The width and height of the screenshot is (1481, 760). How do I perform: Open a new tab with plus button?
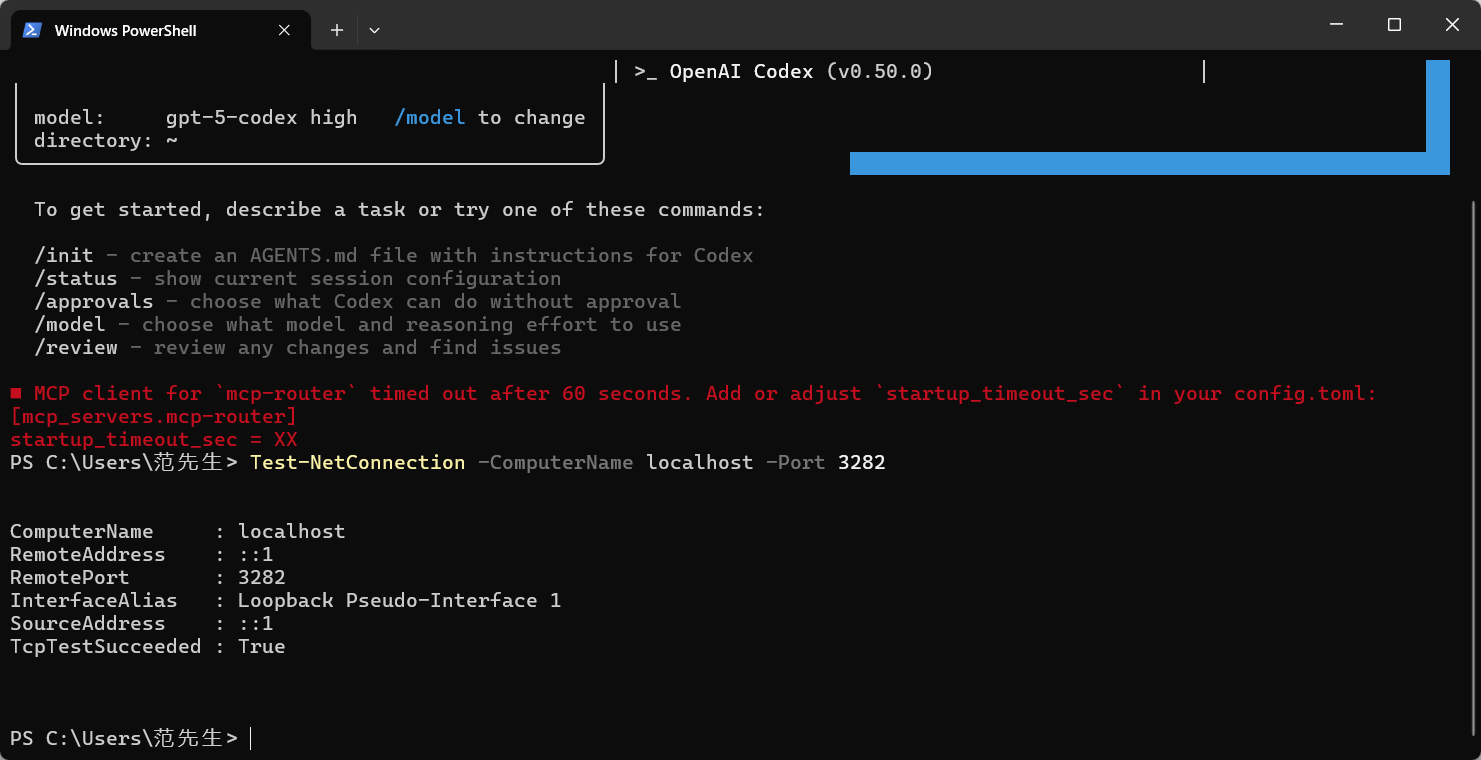pos(337,30)
